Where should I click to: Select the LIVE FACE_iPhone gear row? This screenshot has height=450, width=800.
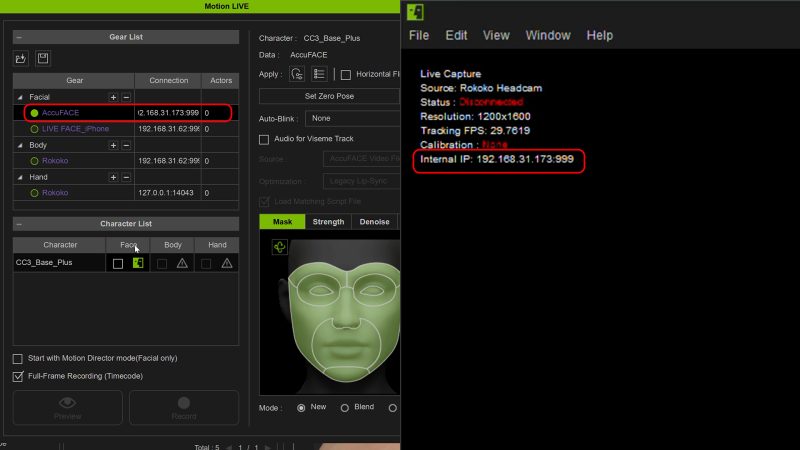(75, 129)
